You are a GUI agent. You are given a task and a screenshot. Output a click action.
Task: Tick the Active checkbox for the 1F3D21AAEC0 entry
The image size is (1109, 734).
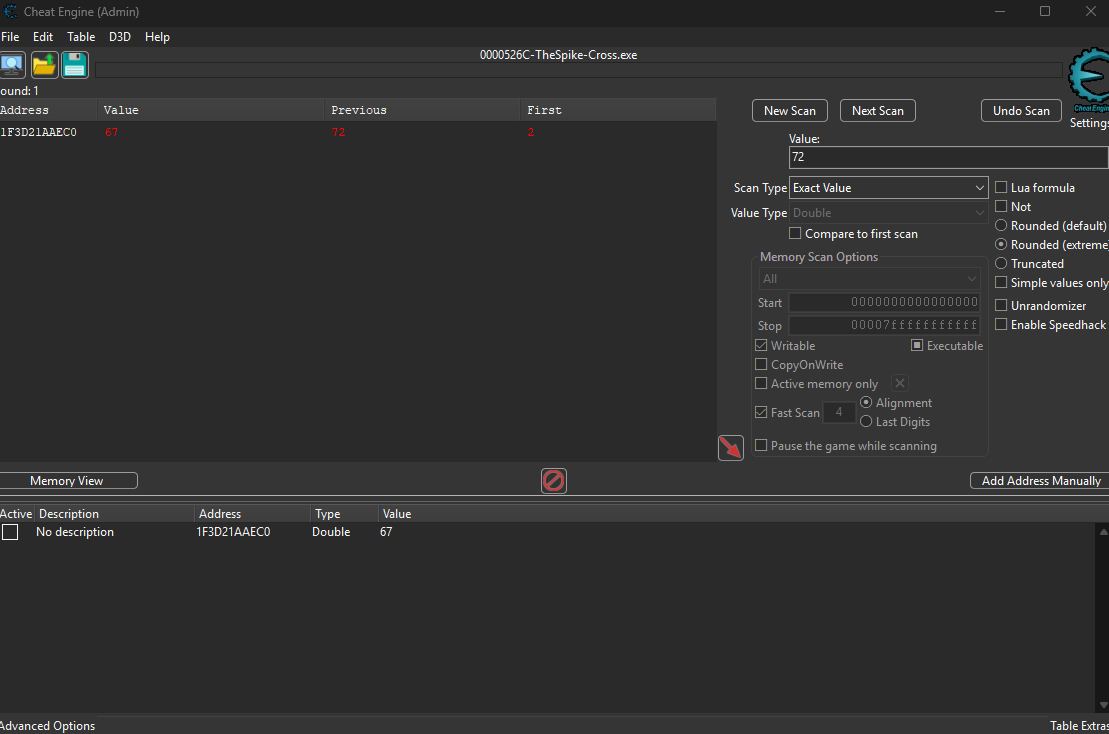pos(10,532)
